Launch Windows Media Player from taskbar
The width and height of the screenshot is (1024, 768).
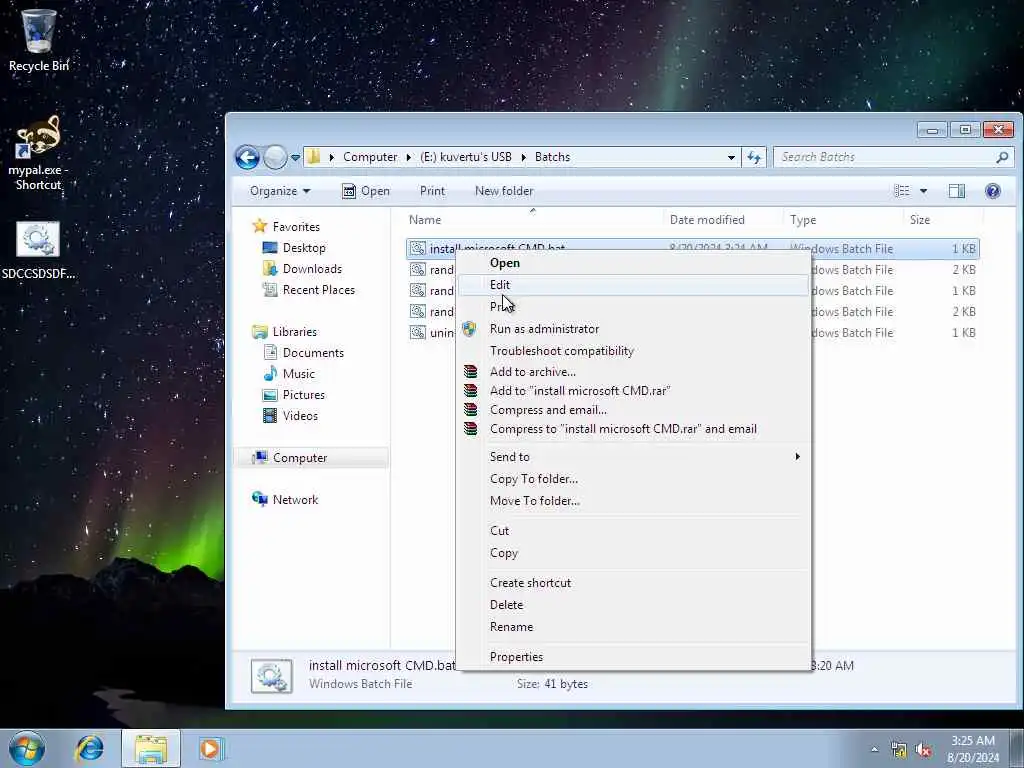coord(210,748)
